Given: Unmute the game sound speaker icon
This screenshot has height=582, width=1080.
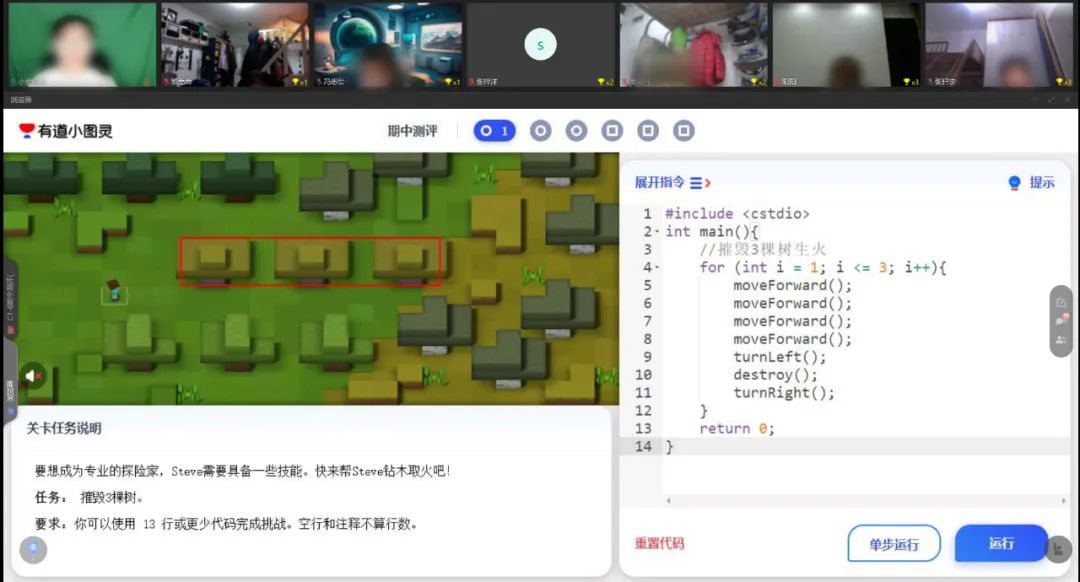Looking at the screenshot, I should [32, 375].
